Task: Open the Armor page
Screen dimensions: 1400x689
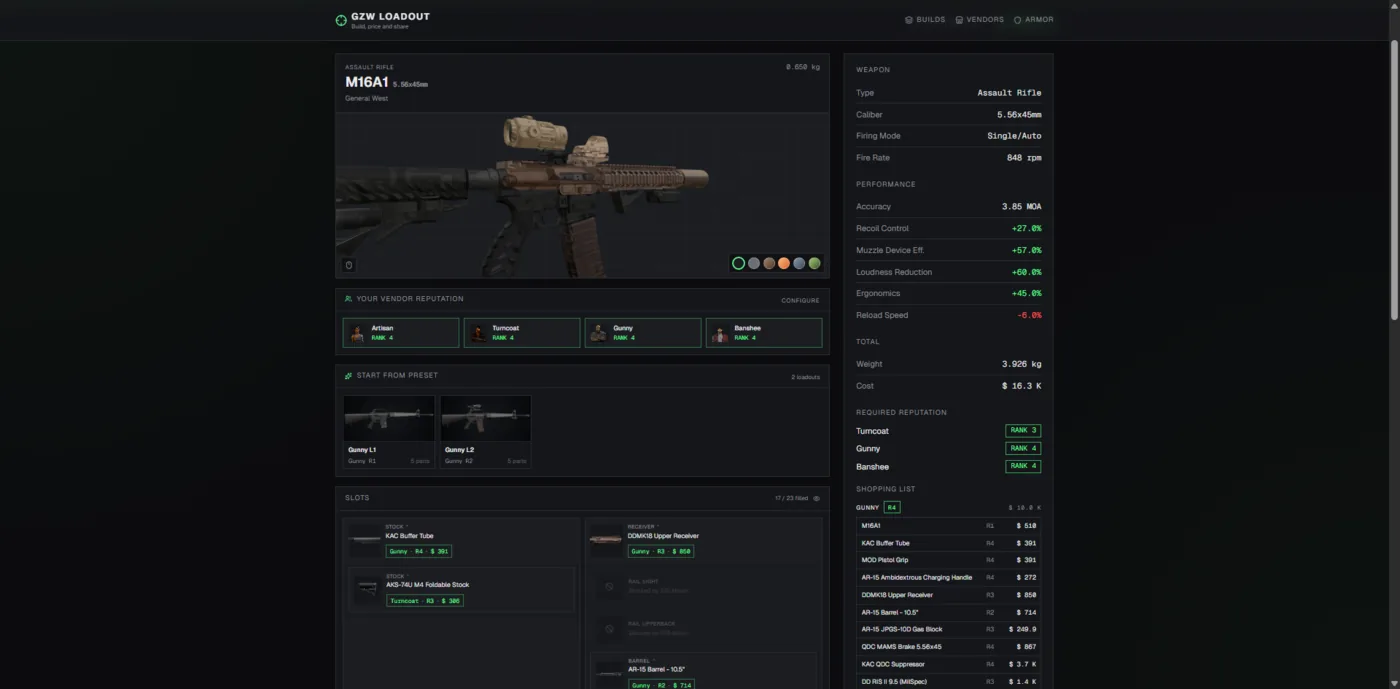Action: tap(1033, 20)
